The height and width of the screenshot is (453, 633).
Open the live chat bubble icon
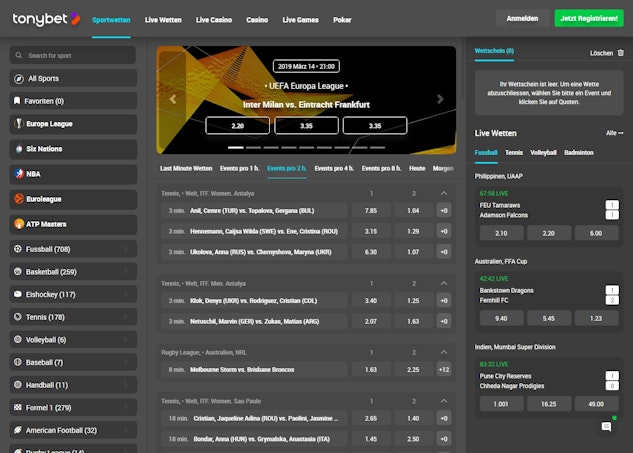(x=606, y=427)
